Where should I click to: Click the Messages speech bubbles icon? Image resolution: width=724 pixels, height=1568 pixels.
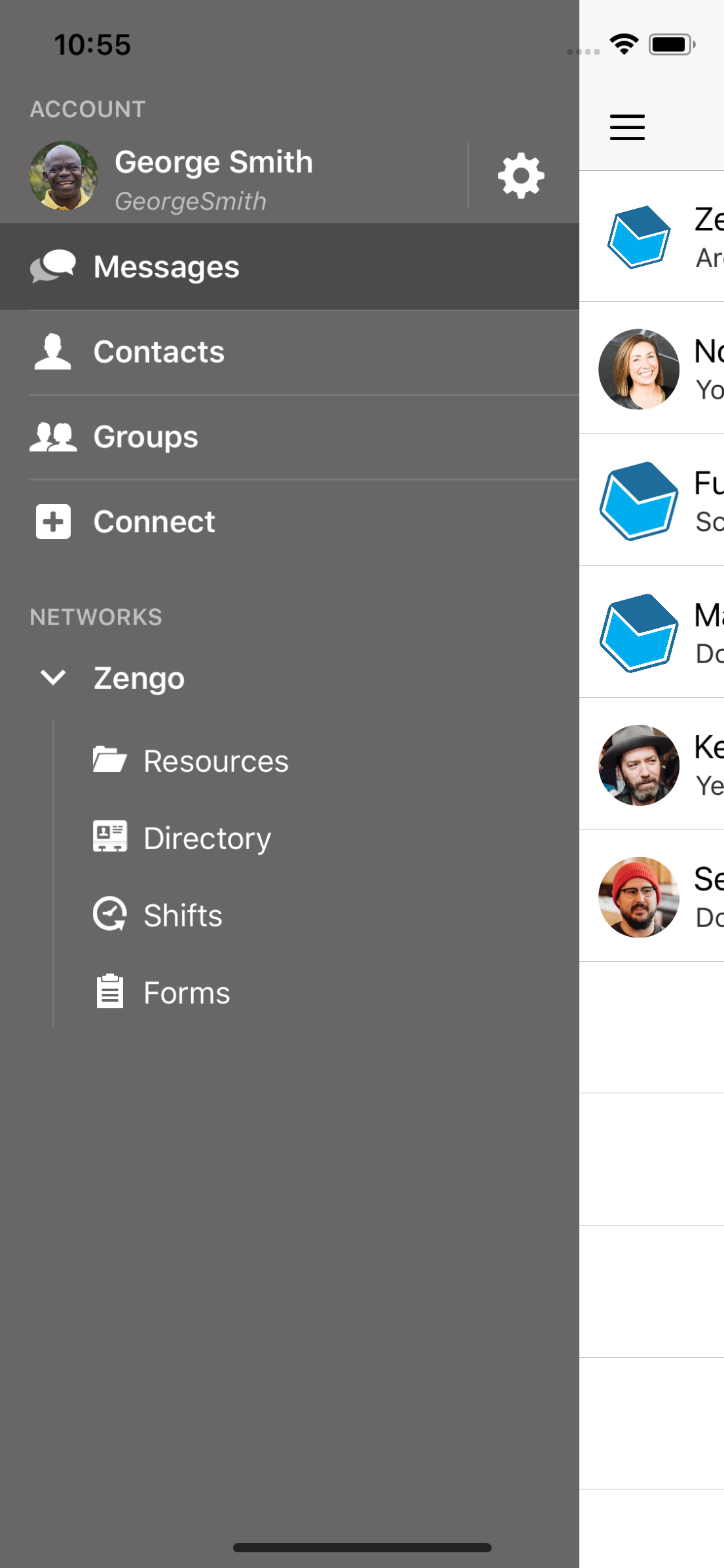click(53, 266)
